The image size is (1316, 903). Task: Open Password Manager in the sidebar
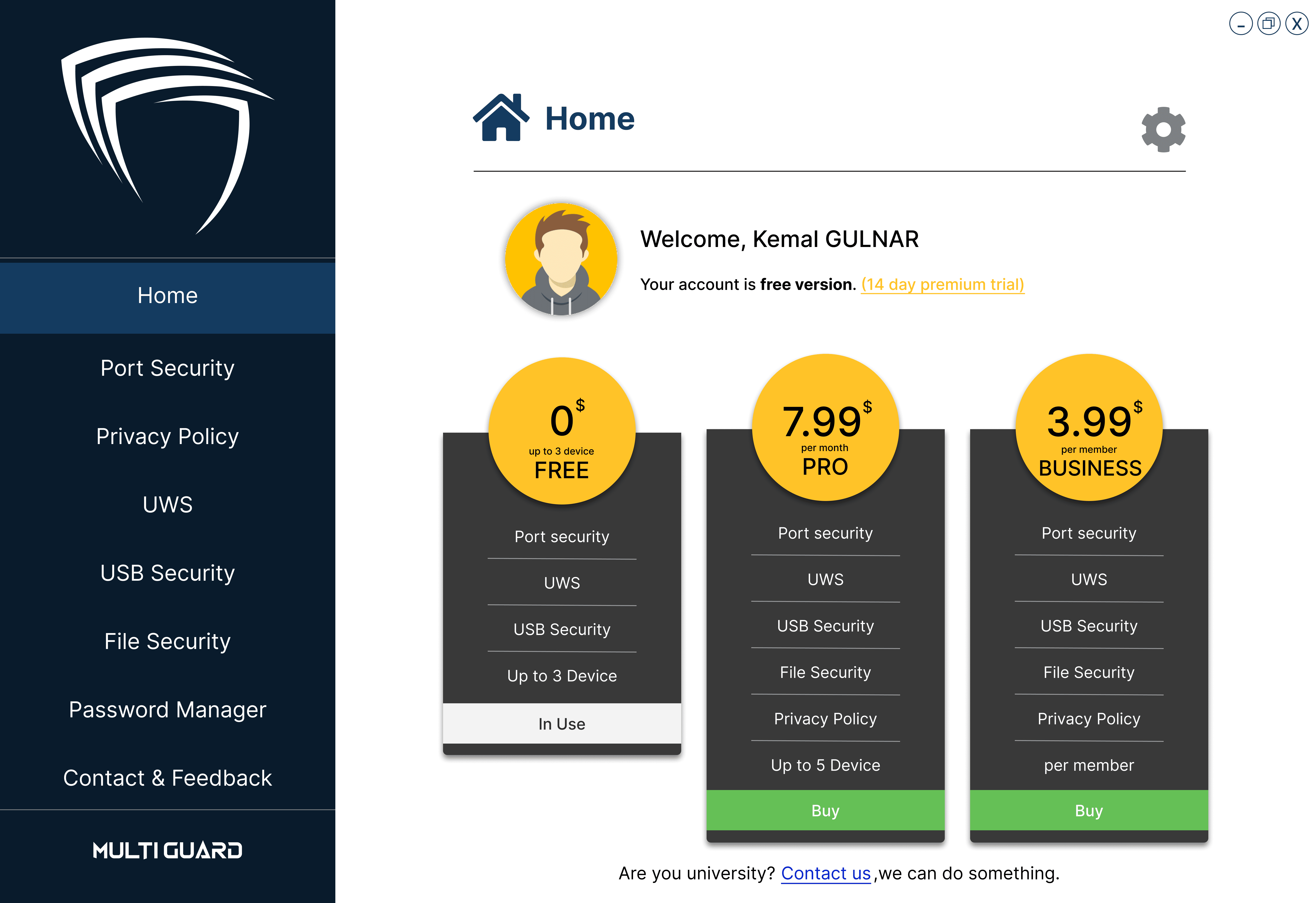point(168,710)
